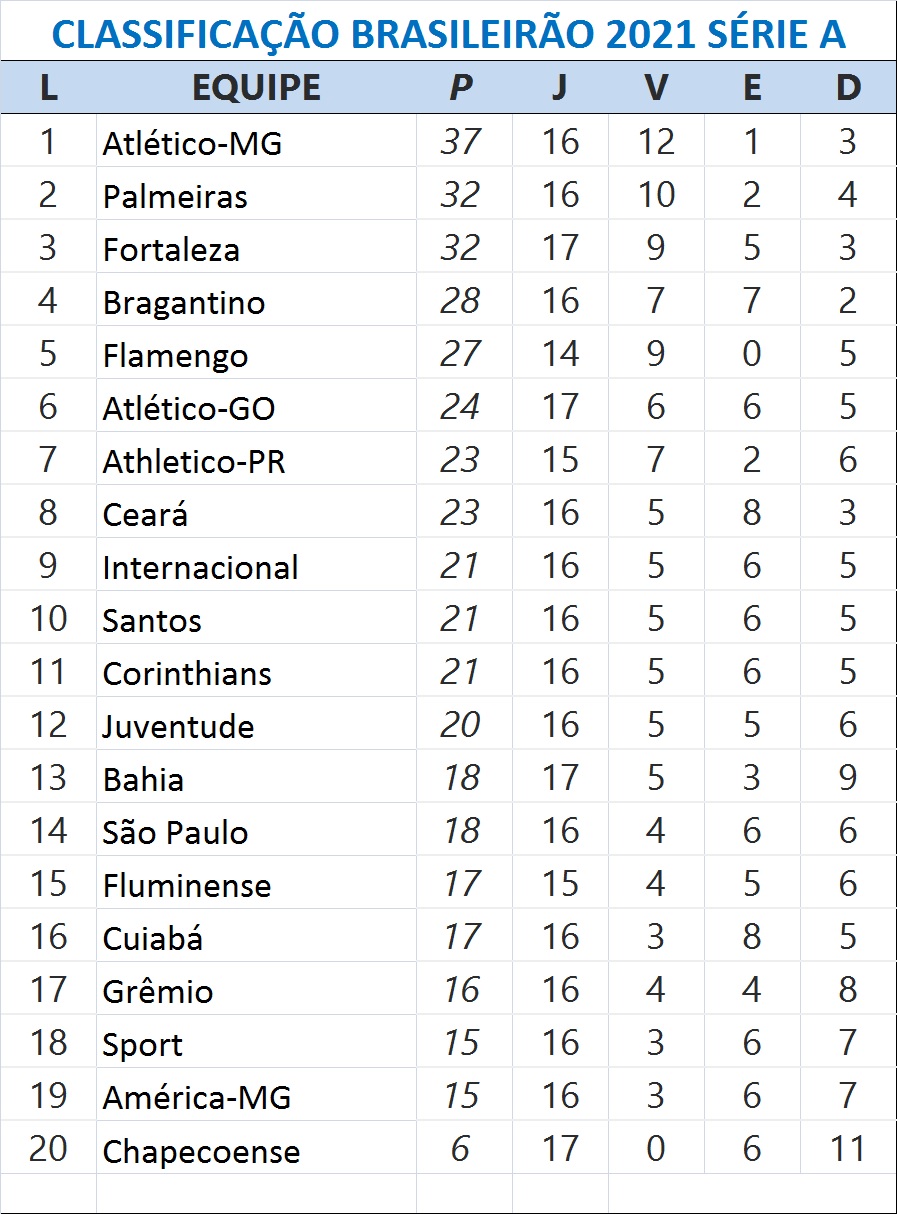
Task: Select the P points column header
Action: tap(460, 88)
